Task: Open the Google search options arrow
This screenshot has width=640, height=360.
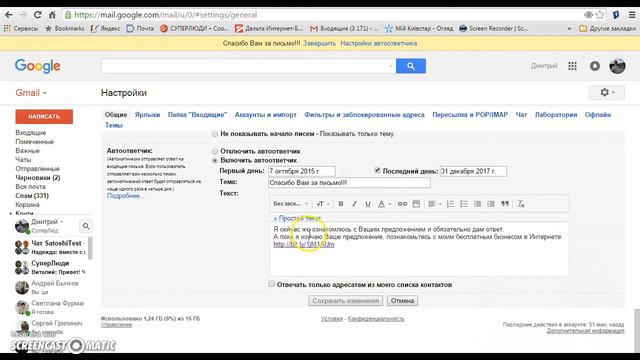Action: coord(391,66)
